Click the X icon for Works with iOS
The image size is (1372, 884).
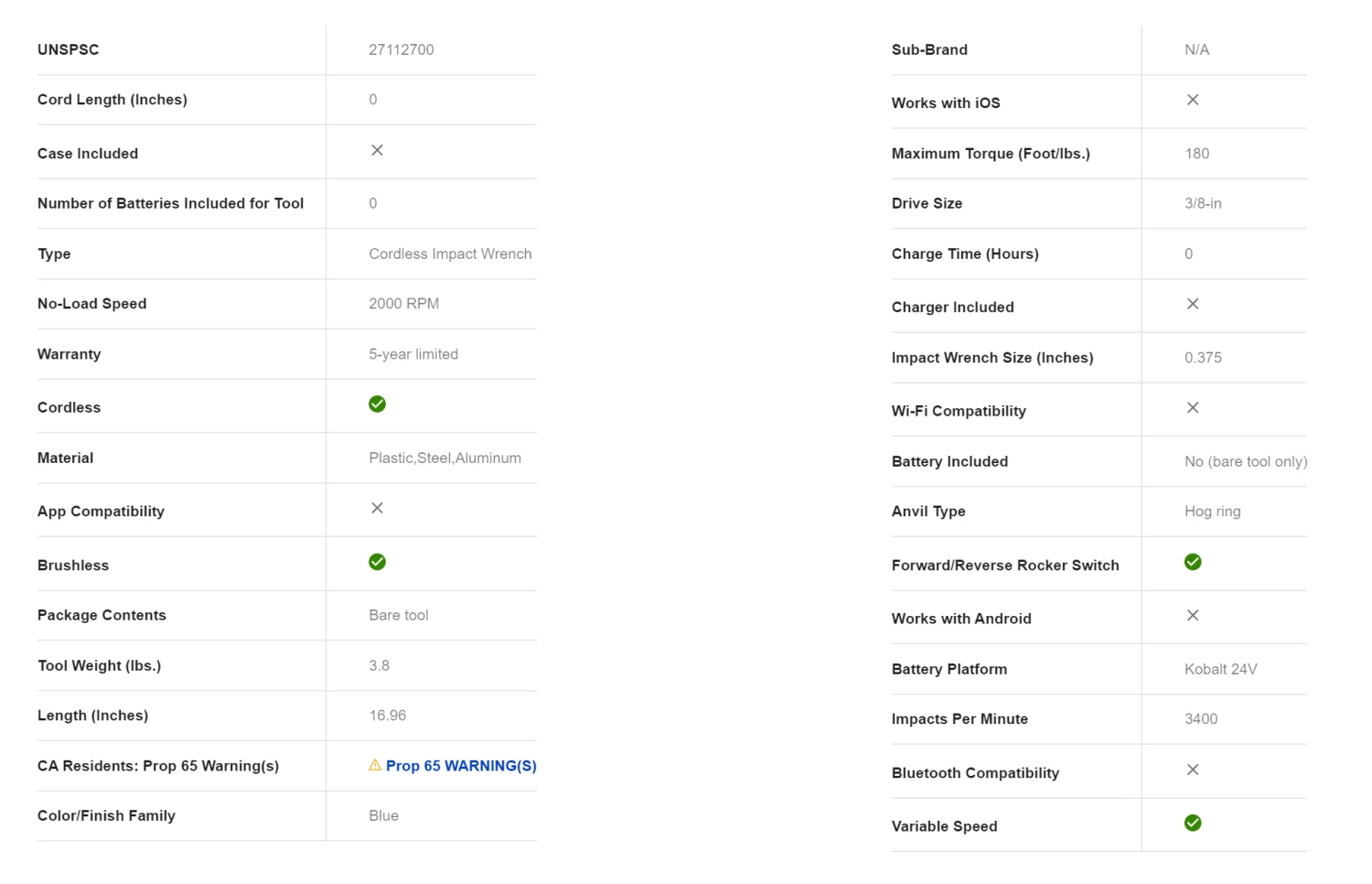(1193, 100)
